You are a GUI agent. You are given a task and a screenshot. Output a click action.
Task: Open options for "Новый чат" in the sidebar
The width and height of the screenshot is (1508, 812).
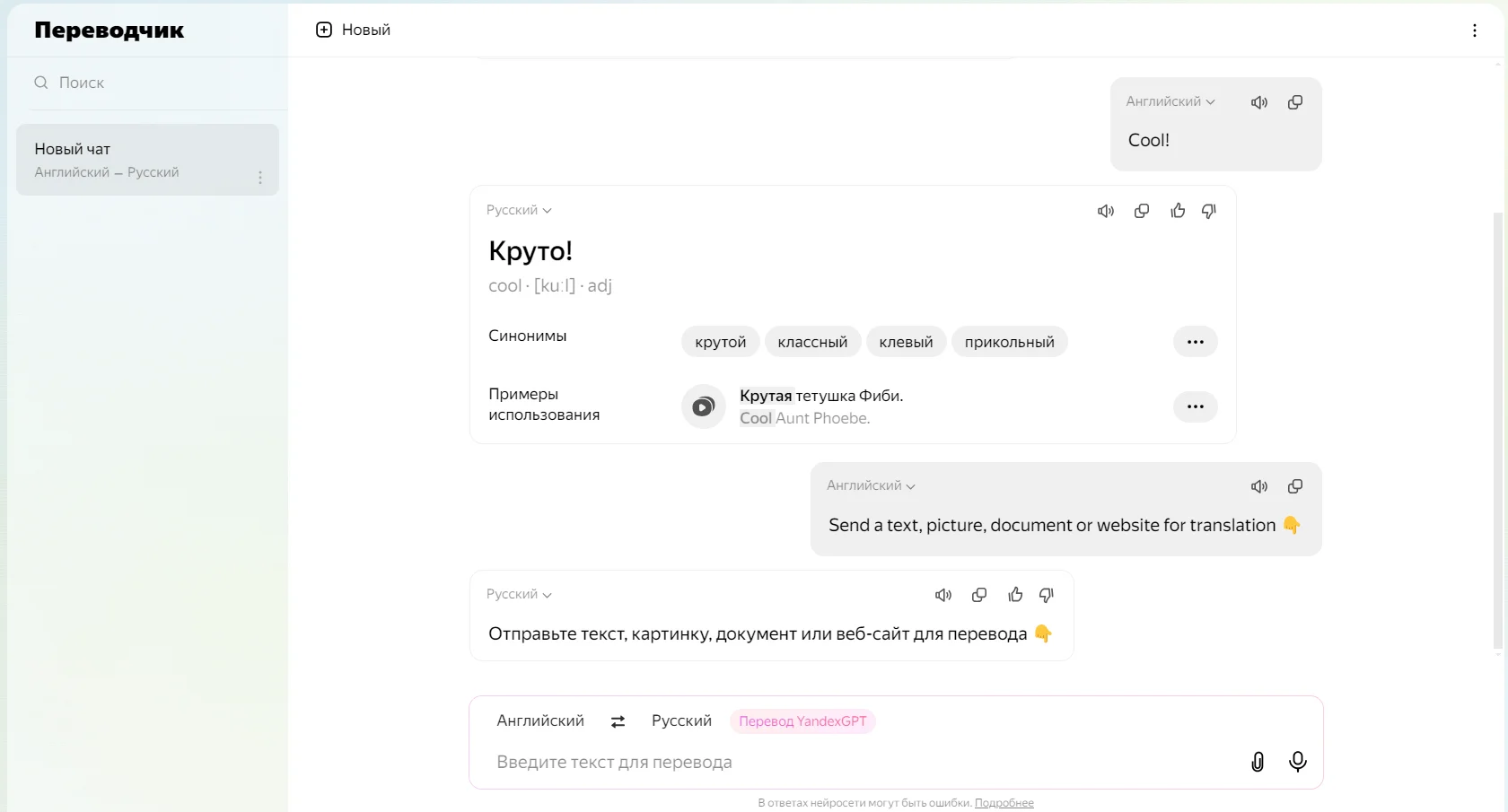(260, 178)
